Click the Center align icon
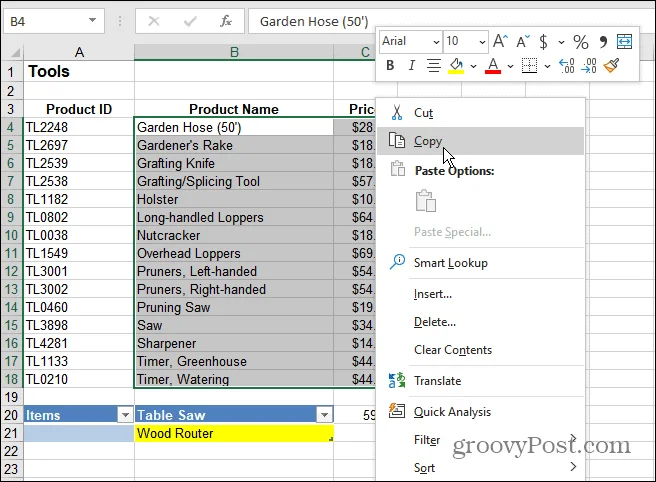The width and height of the screenshot is (656, 482). 433,66
